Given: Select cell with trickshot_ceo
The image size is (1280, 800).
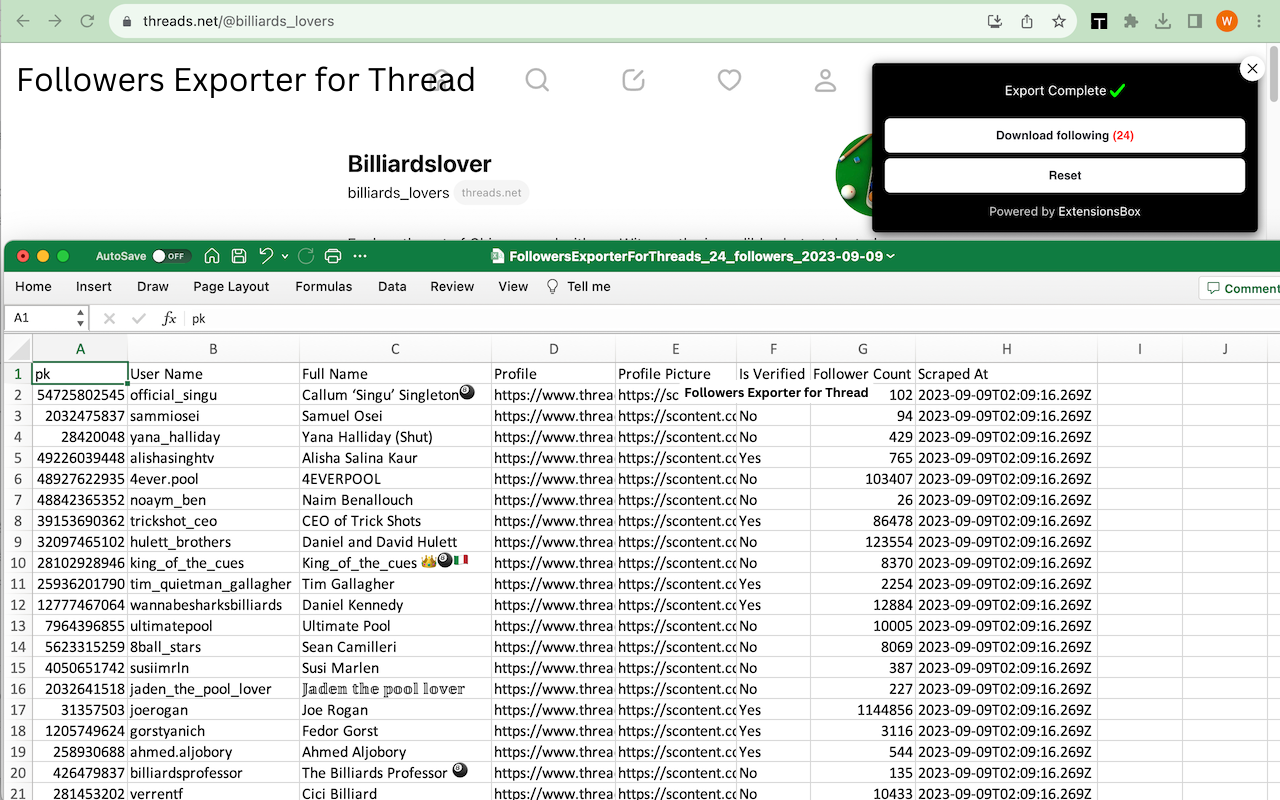Looking at the screenshot, I should (213, 521).
